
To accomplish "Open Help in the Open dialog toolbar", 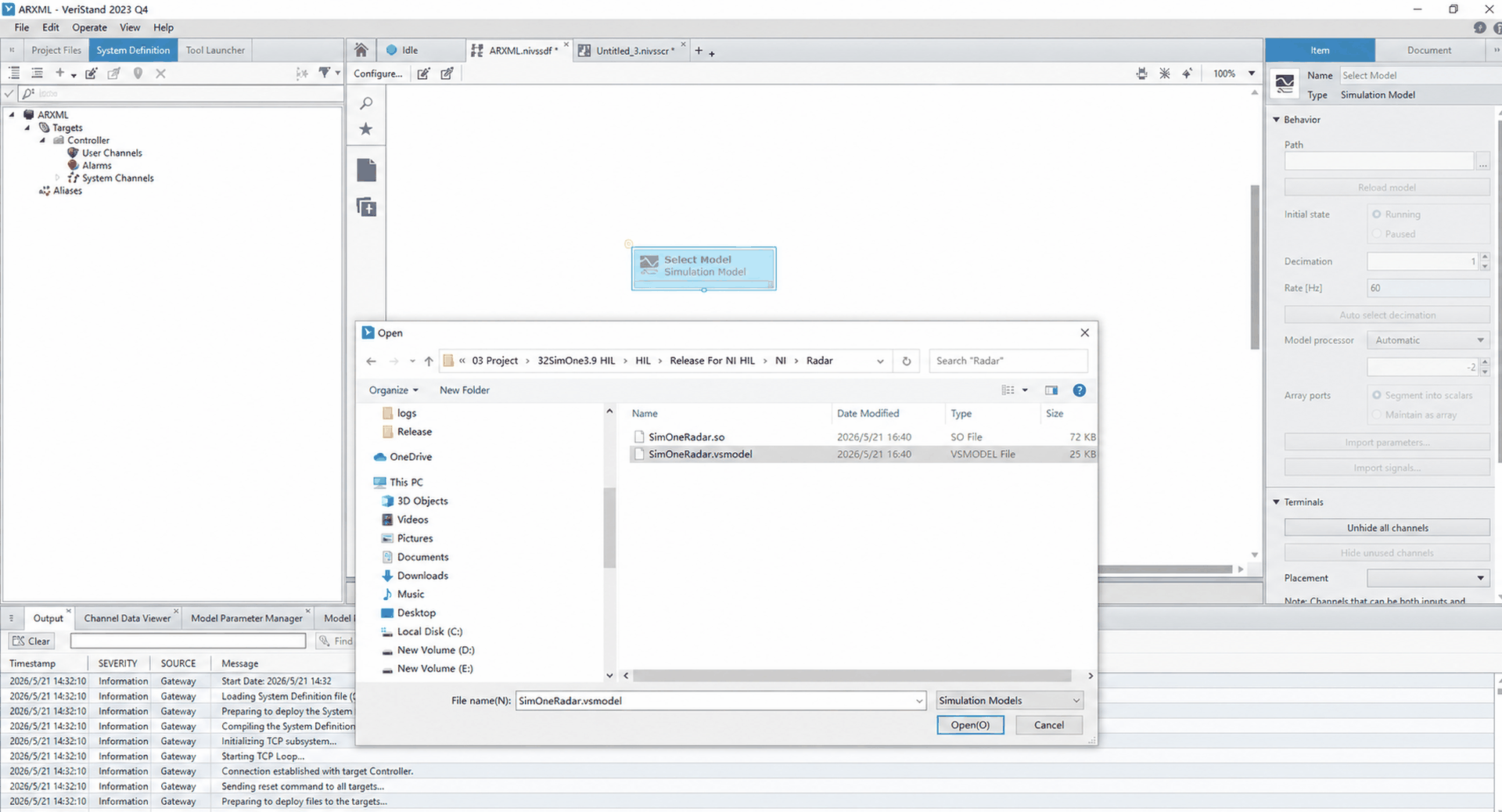I will [x=1080, y=390].
